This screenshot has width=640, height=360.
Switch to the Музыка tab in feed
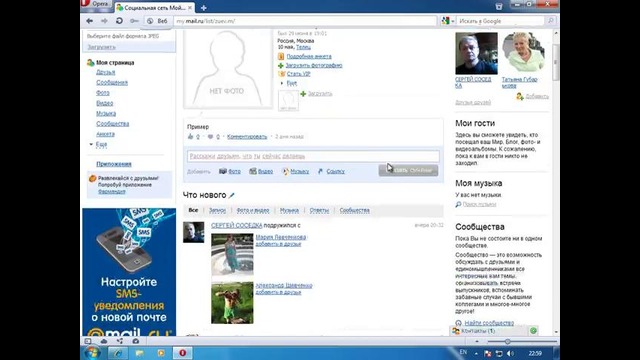click(x=289, y=210)
